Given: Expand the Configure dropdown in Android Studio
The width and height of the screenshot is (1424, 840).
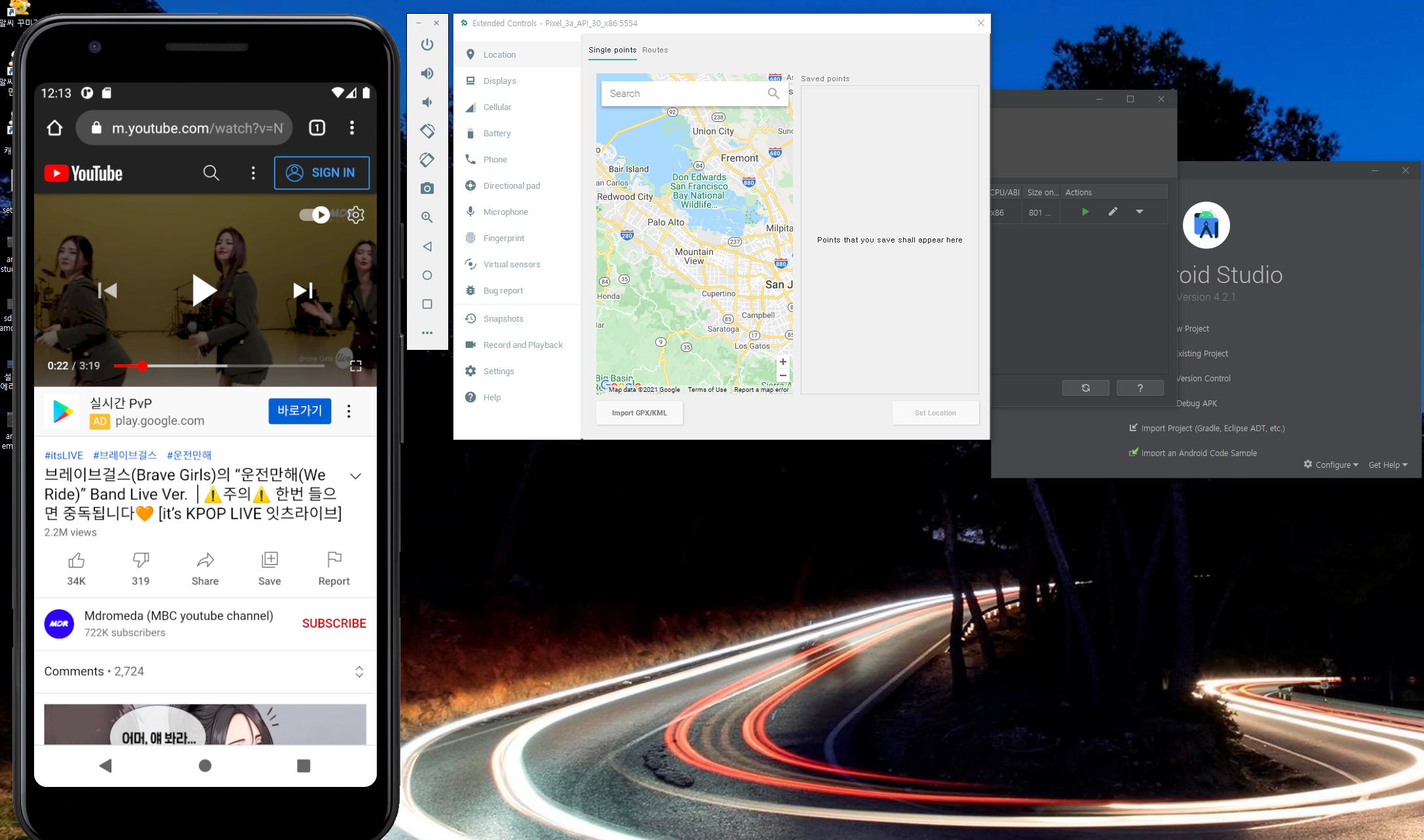Looking at the screenshot, I should click(x=1332, y=465).
